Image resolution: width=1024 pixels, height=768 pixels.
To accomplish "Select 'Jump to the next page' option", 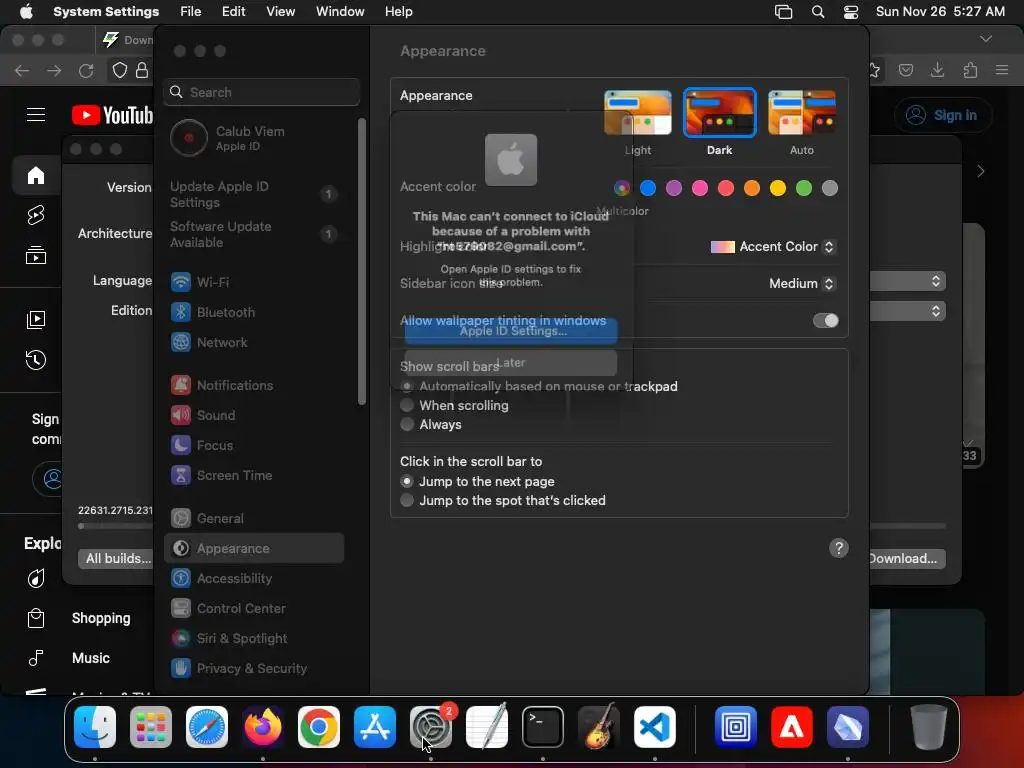I will 407,481.
